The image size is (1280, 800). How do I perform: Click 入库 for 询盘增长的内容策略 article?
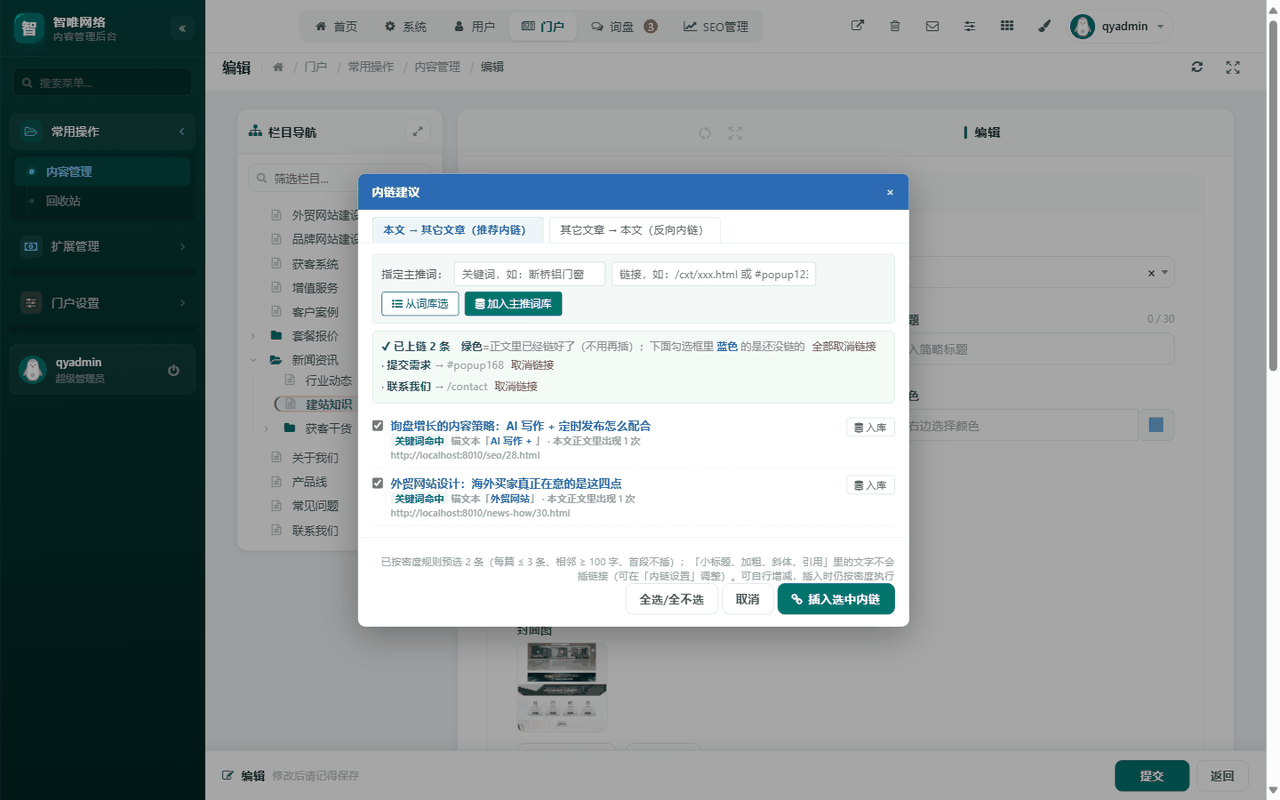coord(870,427)
